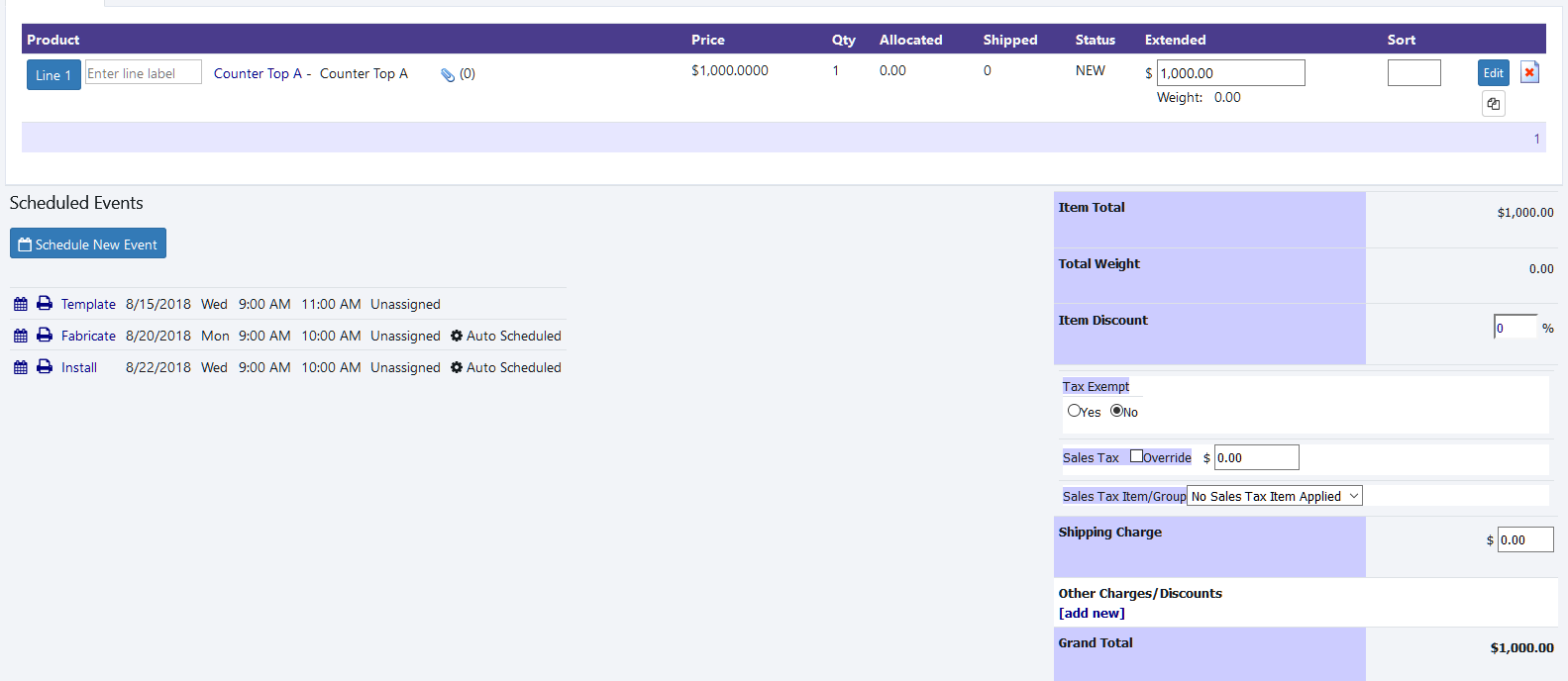Click the add new charges link
The image size is (1568, 681).
1092,613
